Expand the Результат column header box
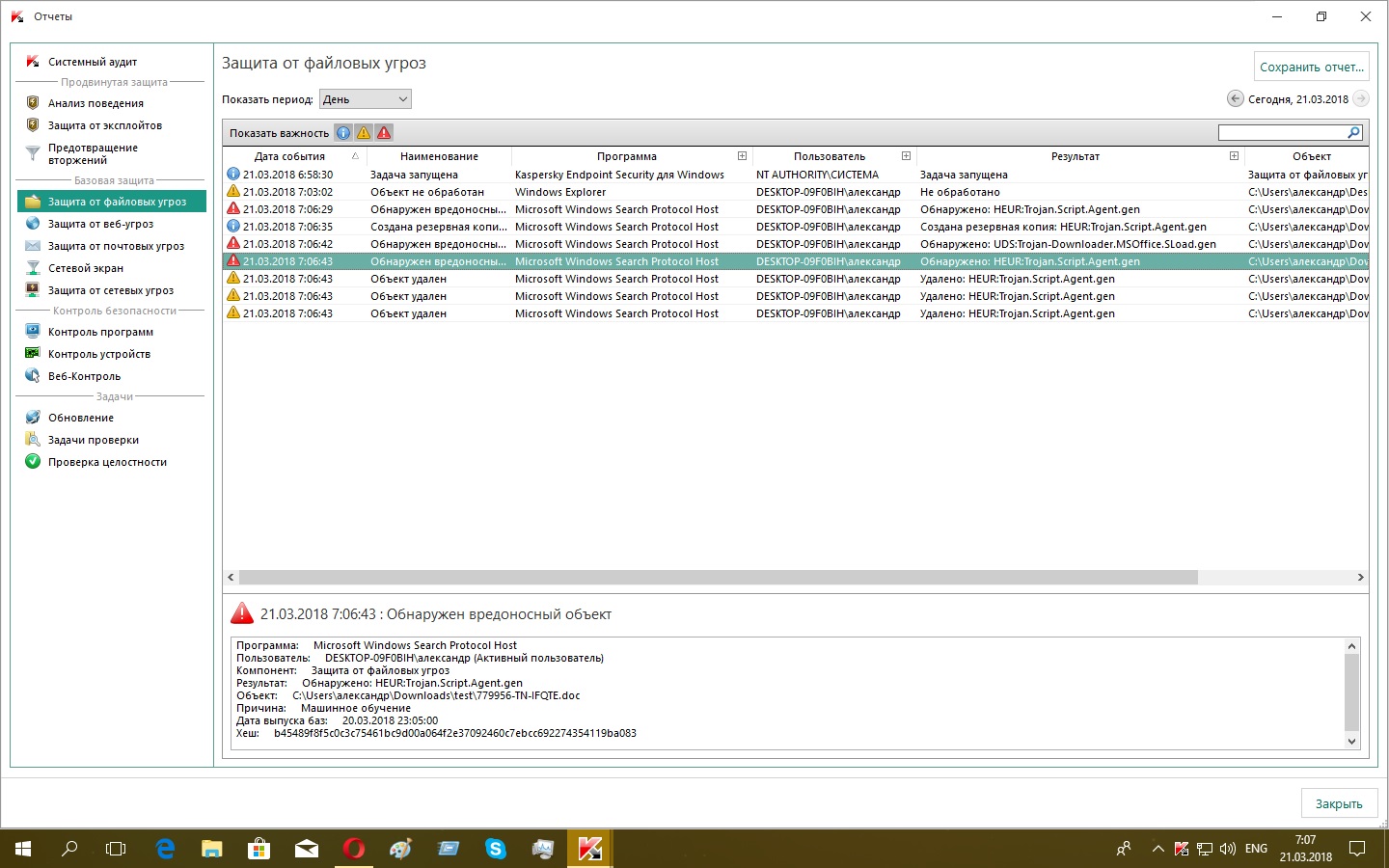This screenshot has width=1389, height=868. pos(1234,155)
